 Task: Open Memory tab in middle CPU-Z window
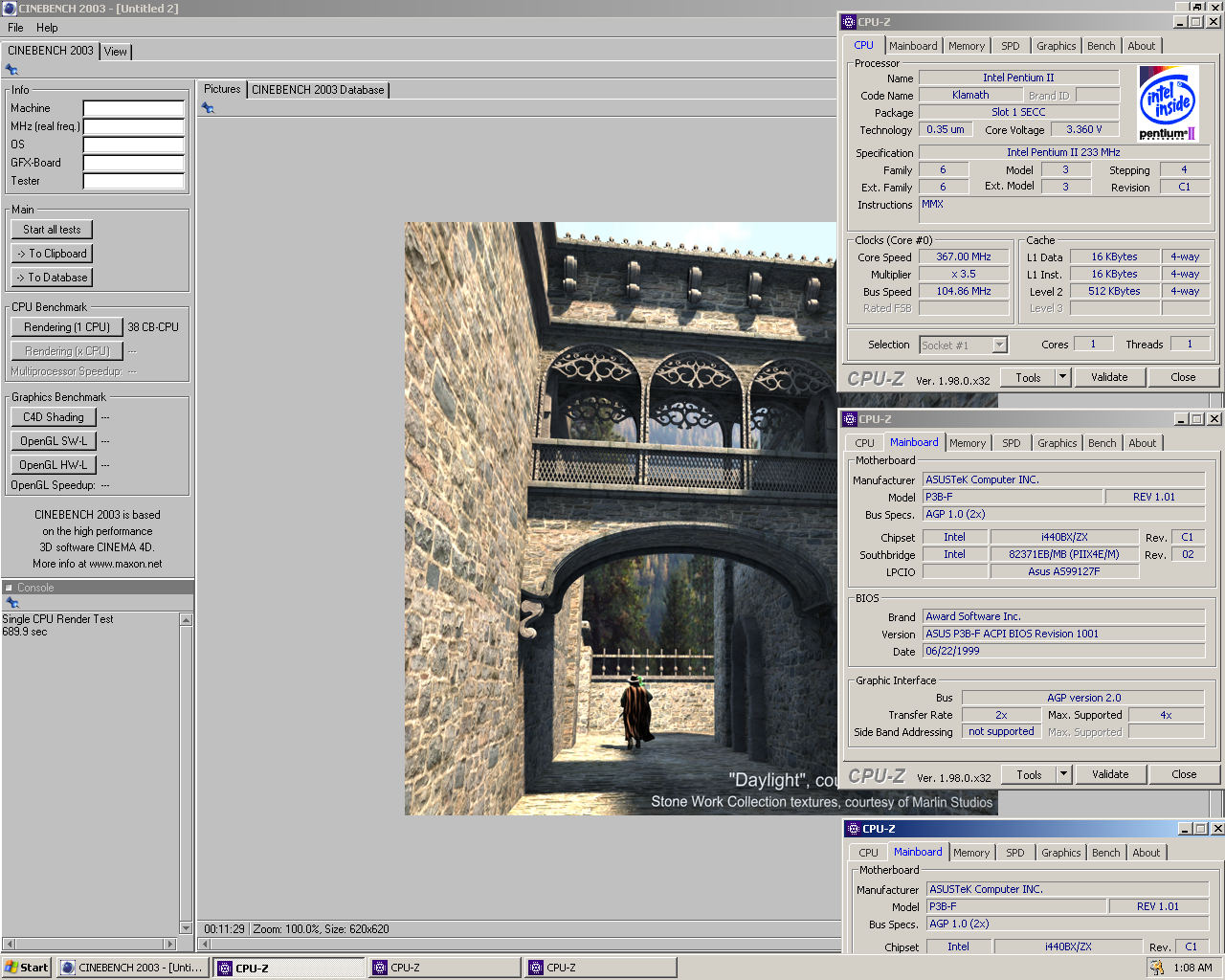click(x=968, y=443)
